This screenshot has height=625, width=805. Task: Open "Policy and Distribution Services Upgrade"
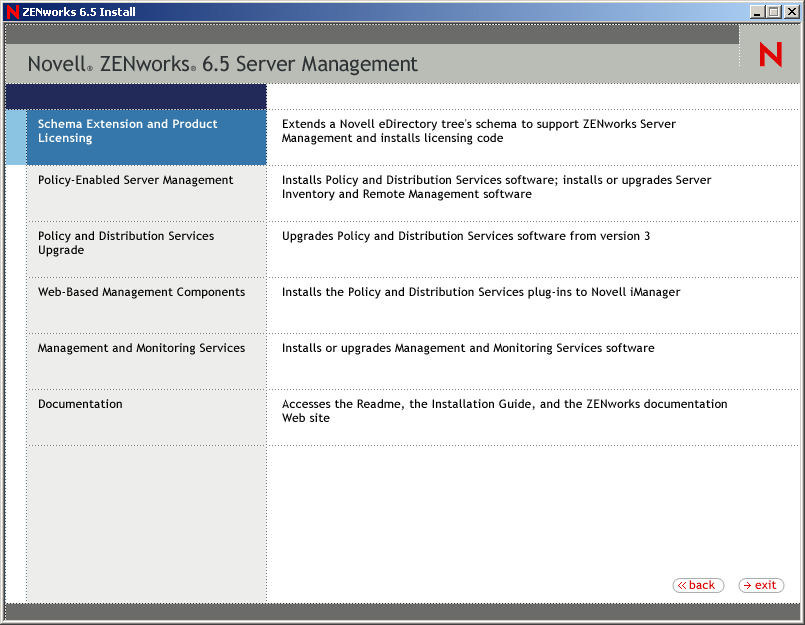pos(125,243)
